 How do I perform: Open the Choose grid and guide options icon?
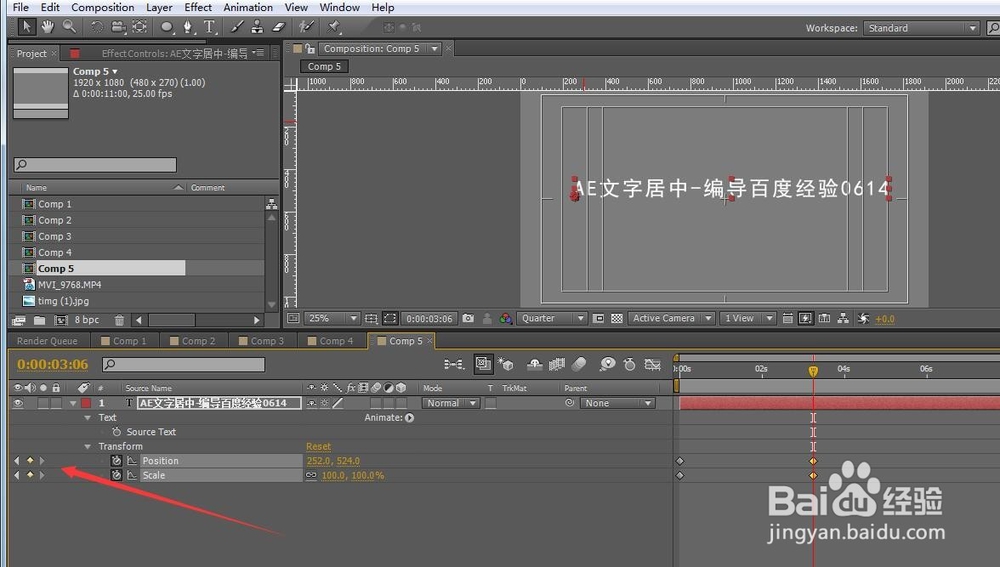371,318
